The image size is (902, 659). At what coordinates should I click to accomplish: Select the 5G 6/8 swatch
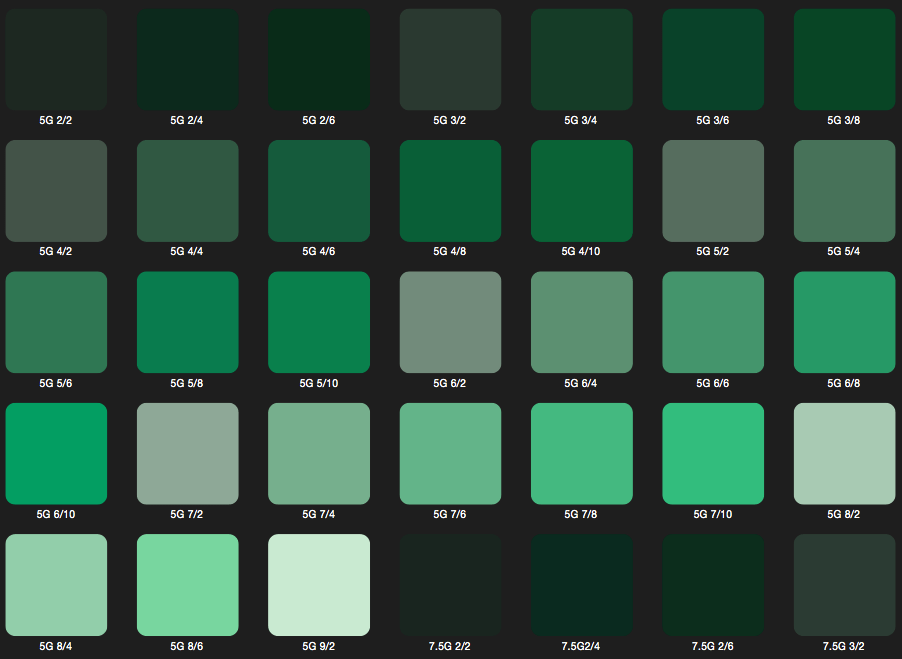(x=844, y=322)
